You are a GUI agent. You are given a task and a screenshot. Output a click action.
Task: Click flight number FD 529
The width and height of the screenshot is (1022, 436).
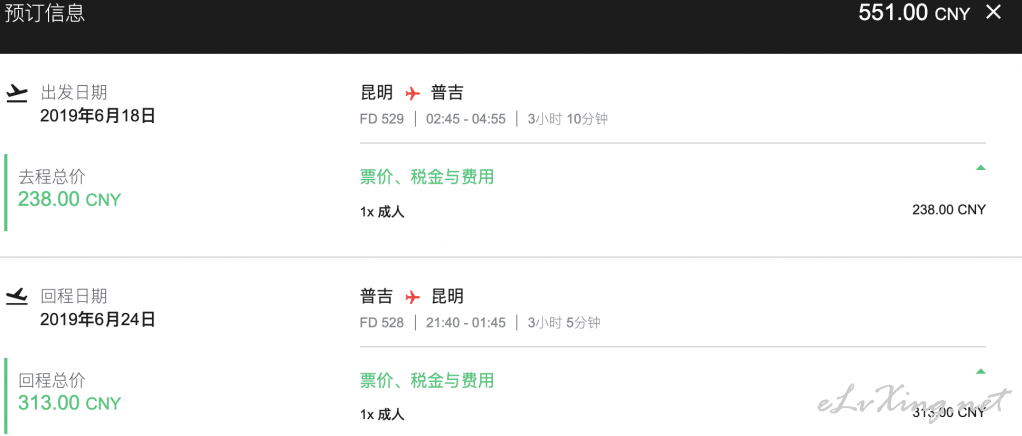(382, 119)
